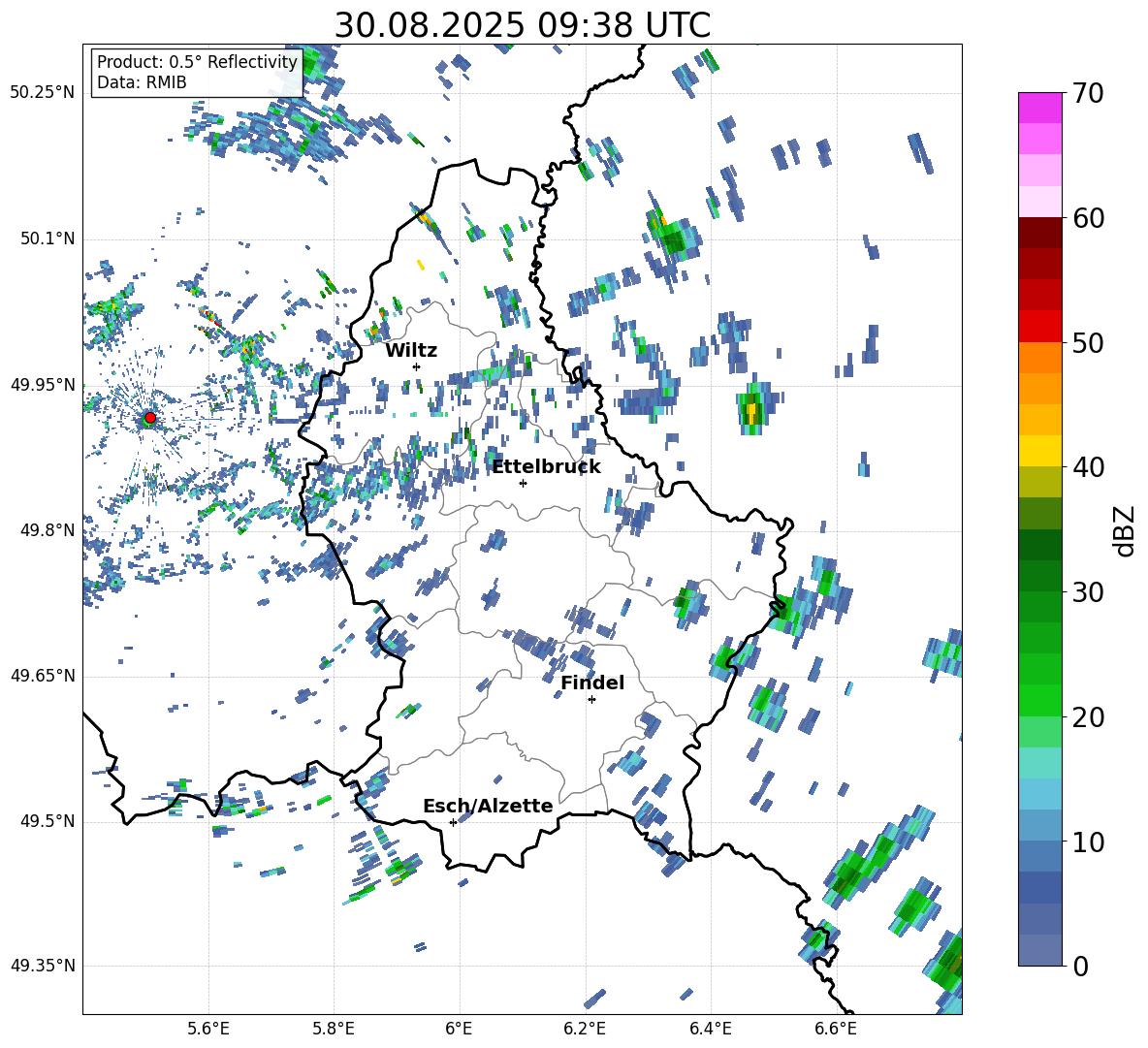1148x1048 pixels.
Task: Click the 'dBZ' colorbar axis label
Action: (x=1126, y=530)
